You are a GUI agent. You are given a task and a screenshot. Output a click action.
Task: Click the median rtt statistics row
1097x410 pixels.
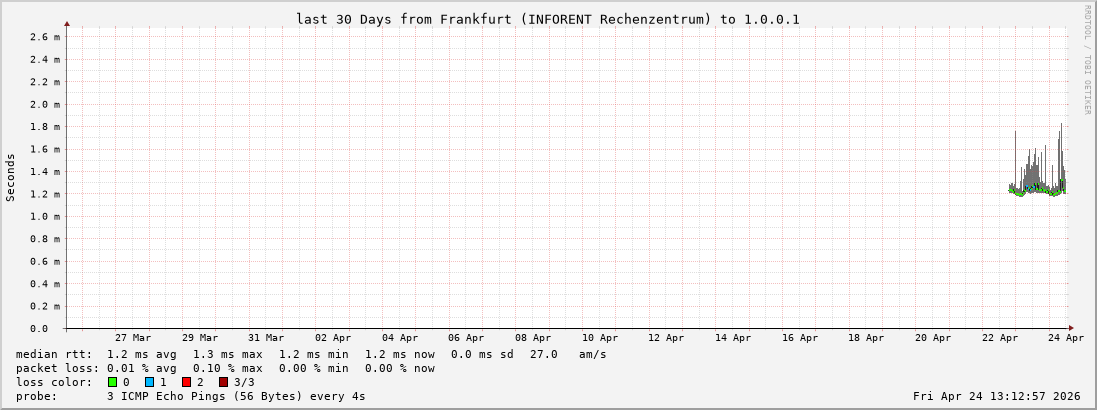310,354
